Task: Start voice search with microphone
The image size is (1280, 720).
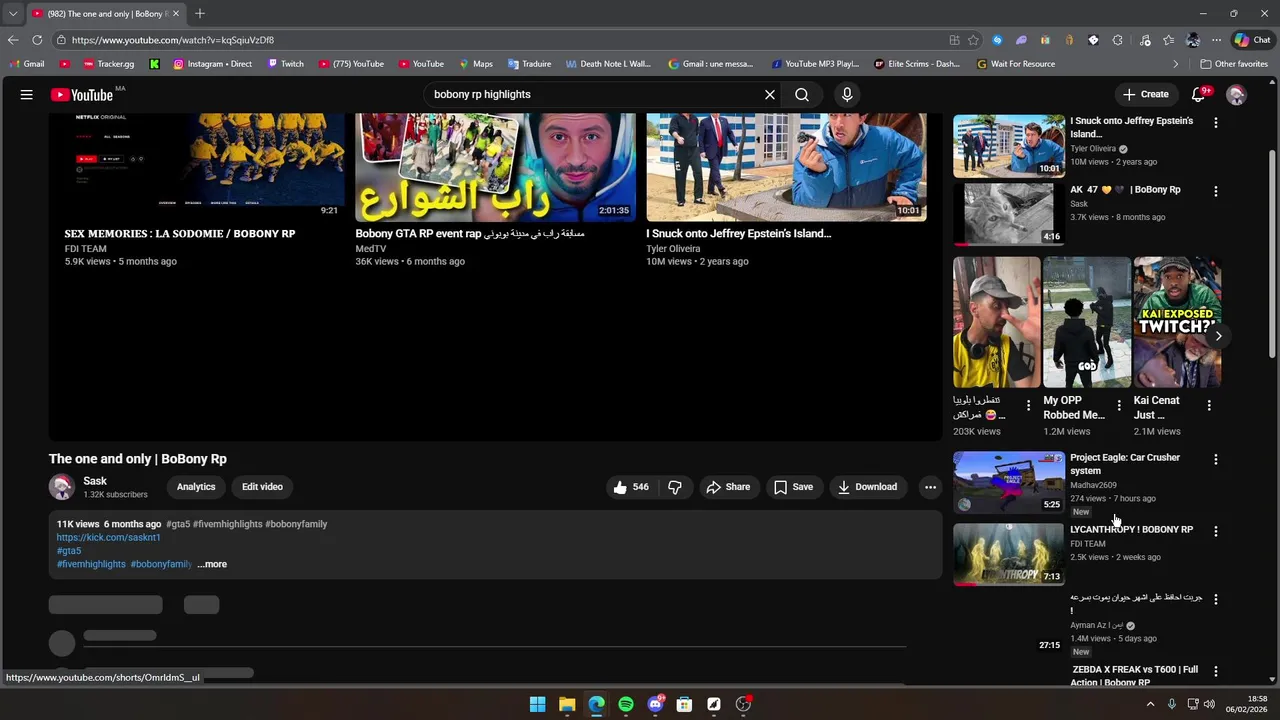Action: [x=847, y=94]
